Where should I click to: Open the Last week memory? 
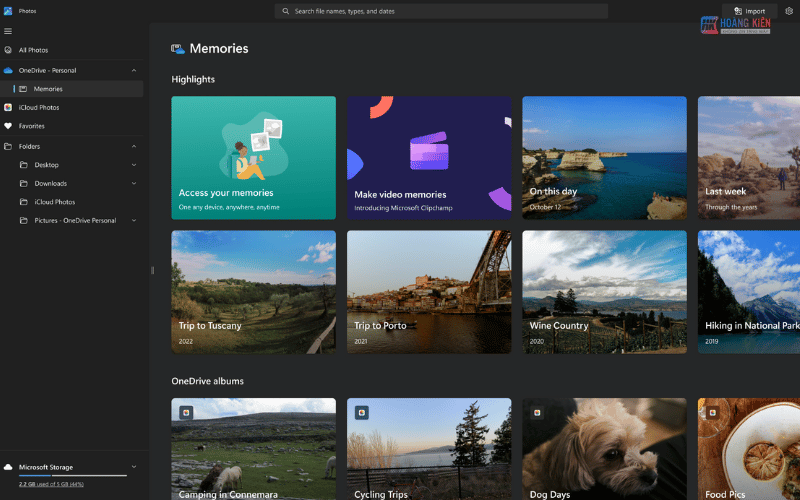pos(749,158)
